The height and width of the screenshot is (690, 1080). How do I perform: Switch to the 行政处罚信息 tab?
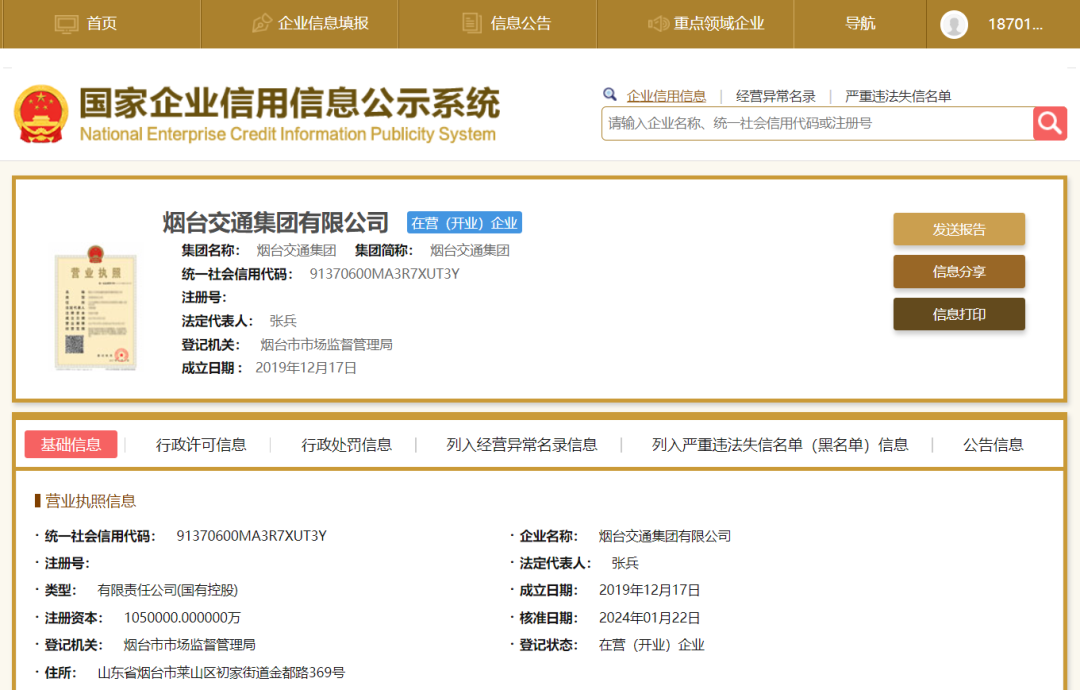(347, 445)
